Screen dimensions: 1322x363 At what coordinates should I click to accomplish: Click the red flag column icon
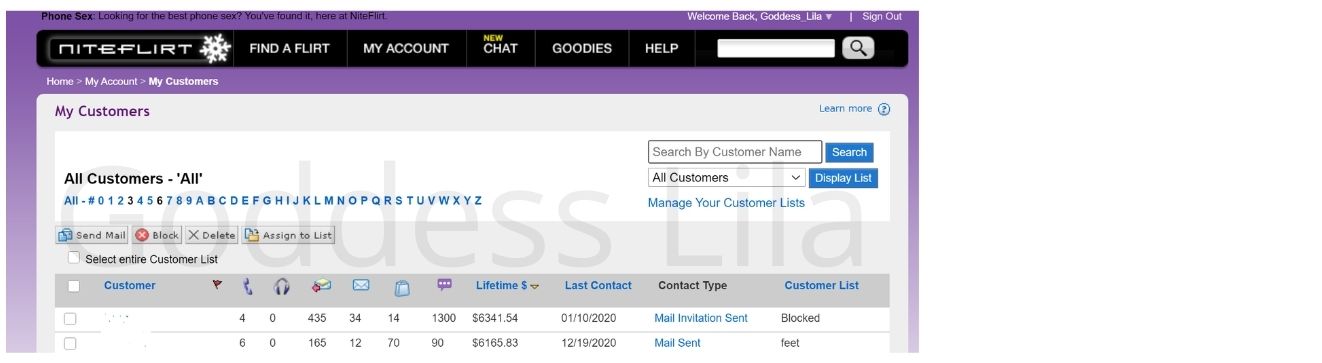(x=217, y=286)
